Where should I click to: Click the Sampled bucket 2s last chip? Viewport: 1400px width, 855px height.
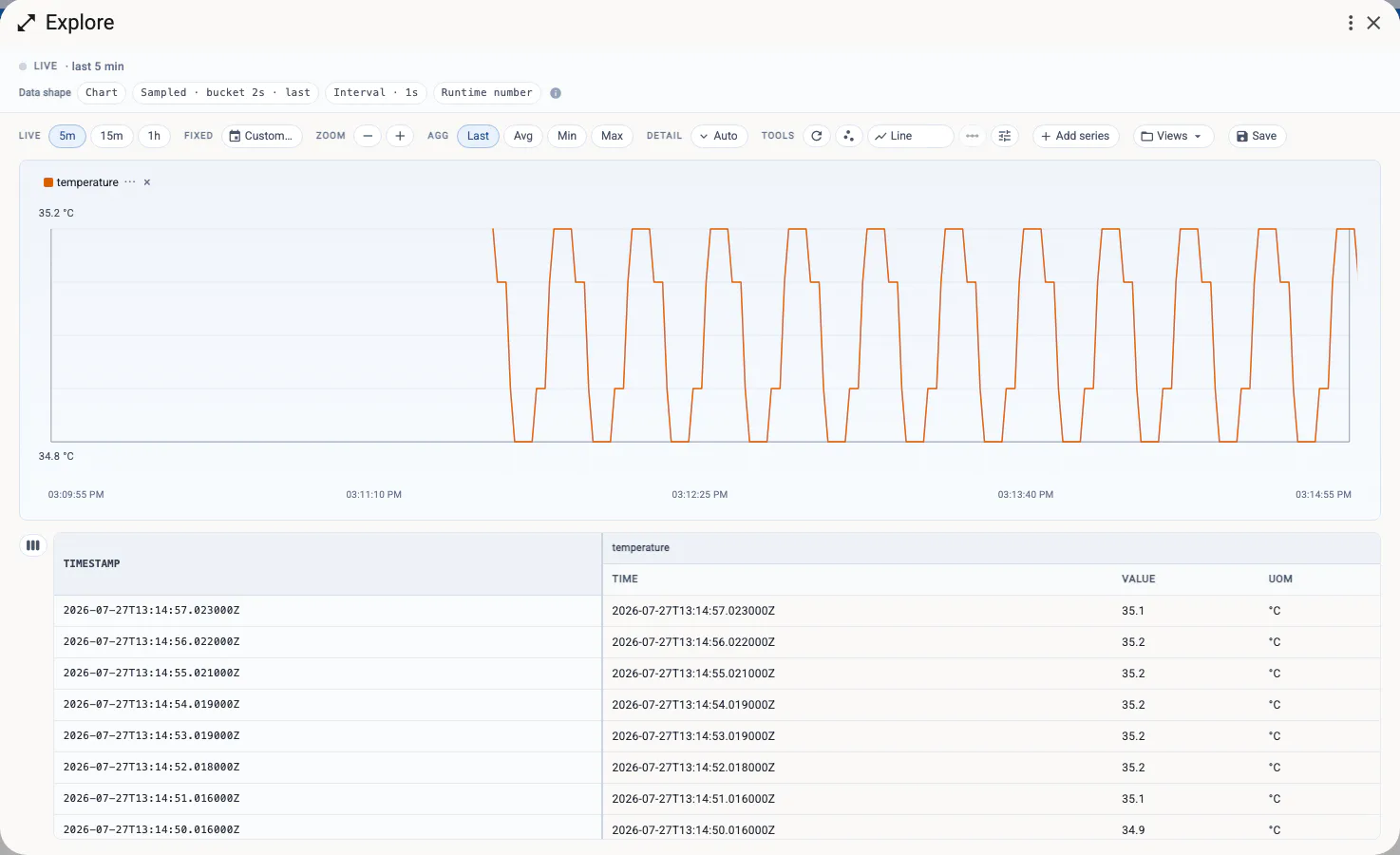click(225, 93)
